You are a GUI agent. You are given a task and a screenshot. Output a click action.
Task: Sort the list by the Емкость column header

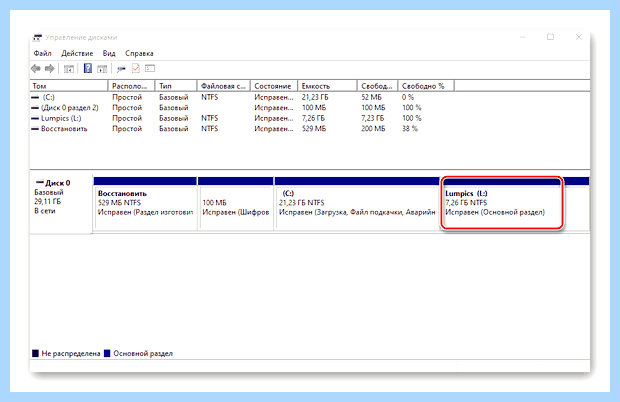(x=327, y=86)
